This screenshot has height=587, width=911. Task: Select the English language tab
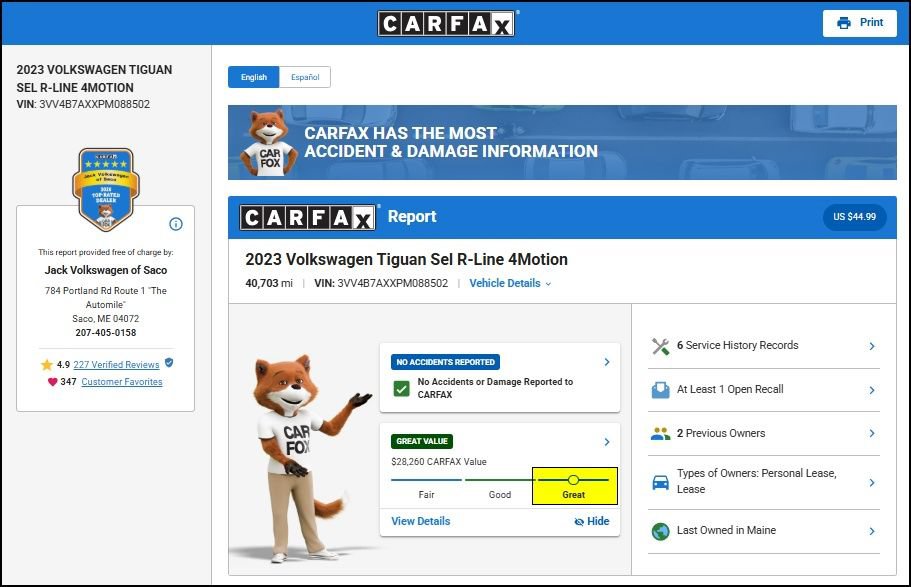(254, 77)
